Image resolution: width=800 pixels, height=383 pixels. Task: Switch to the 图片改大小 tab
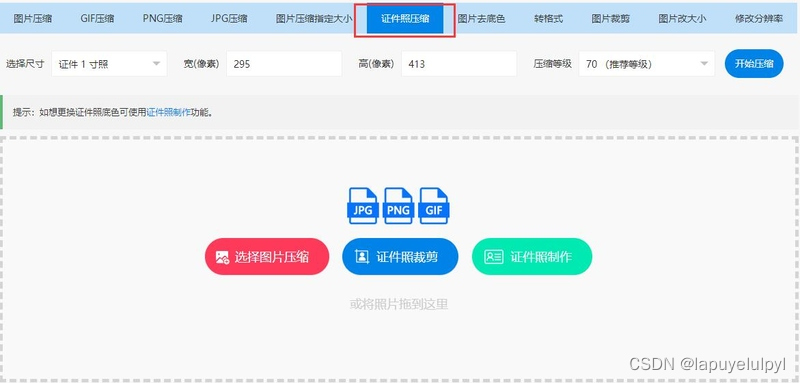pyautogui.click(x=682, y=19)
